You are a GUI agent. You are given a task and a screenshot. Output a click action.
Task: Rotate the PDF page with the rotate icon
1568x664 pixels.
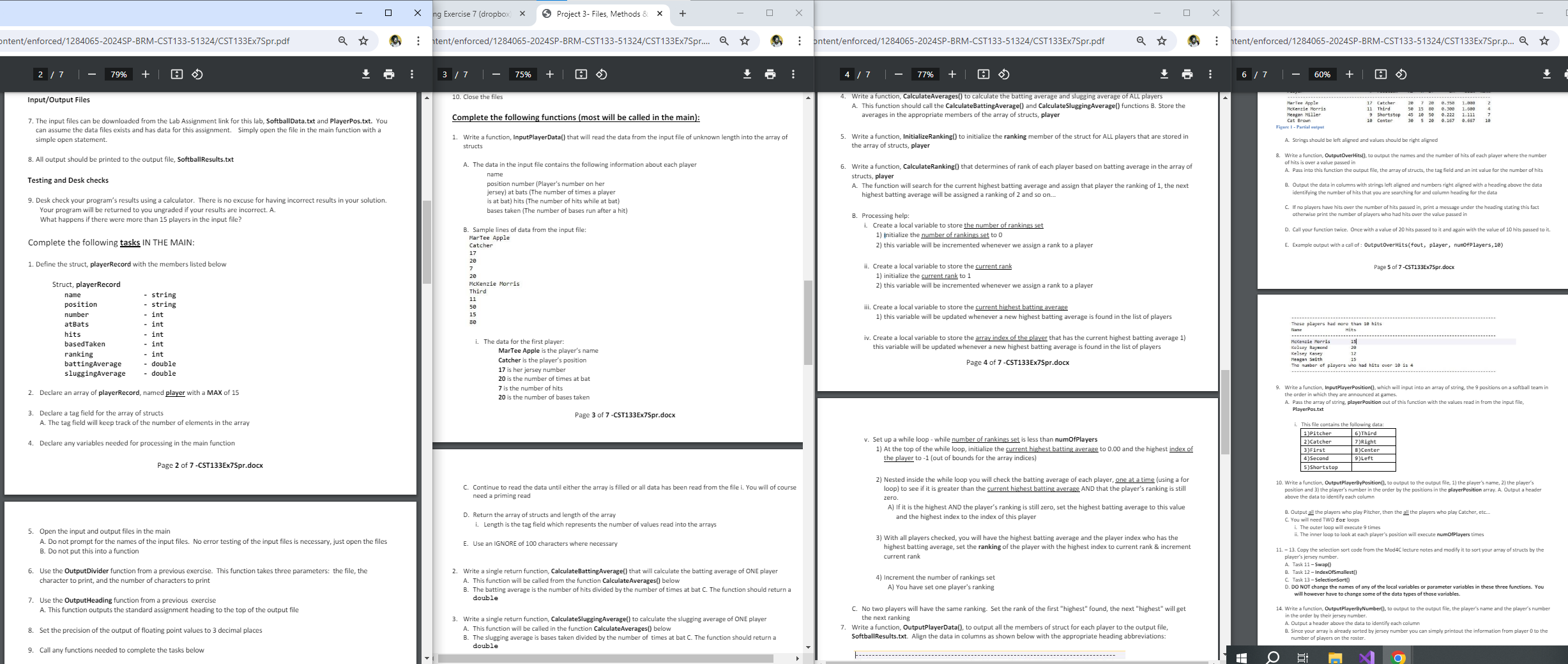196,74
